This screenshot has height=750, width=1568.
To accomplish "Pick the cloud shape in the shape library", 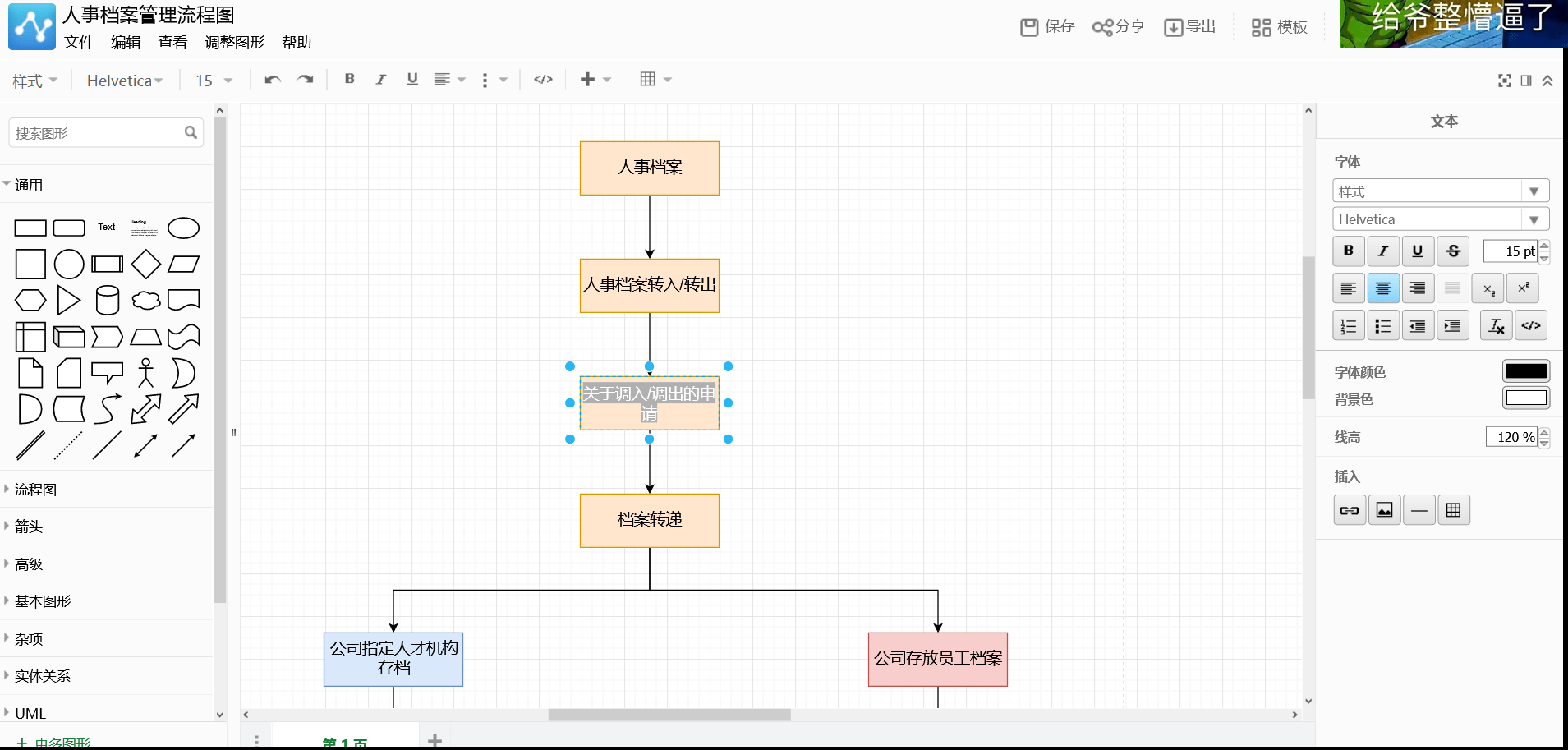I will point(145,301).
